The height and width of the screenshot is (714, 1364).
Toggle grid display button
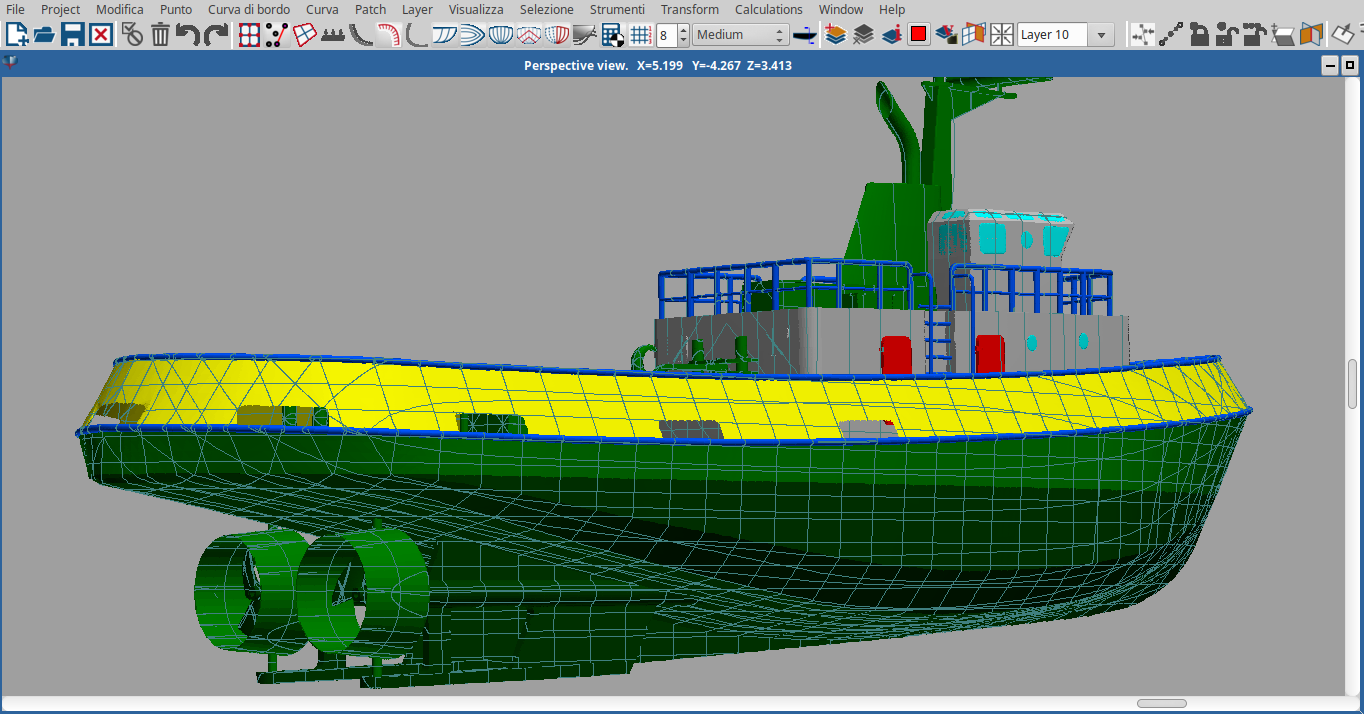(x=641, y=35)
